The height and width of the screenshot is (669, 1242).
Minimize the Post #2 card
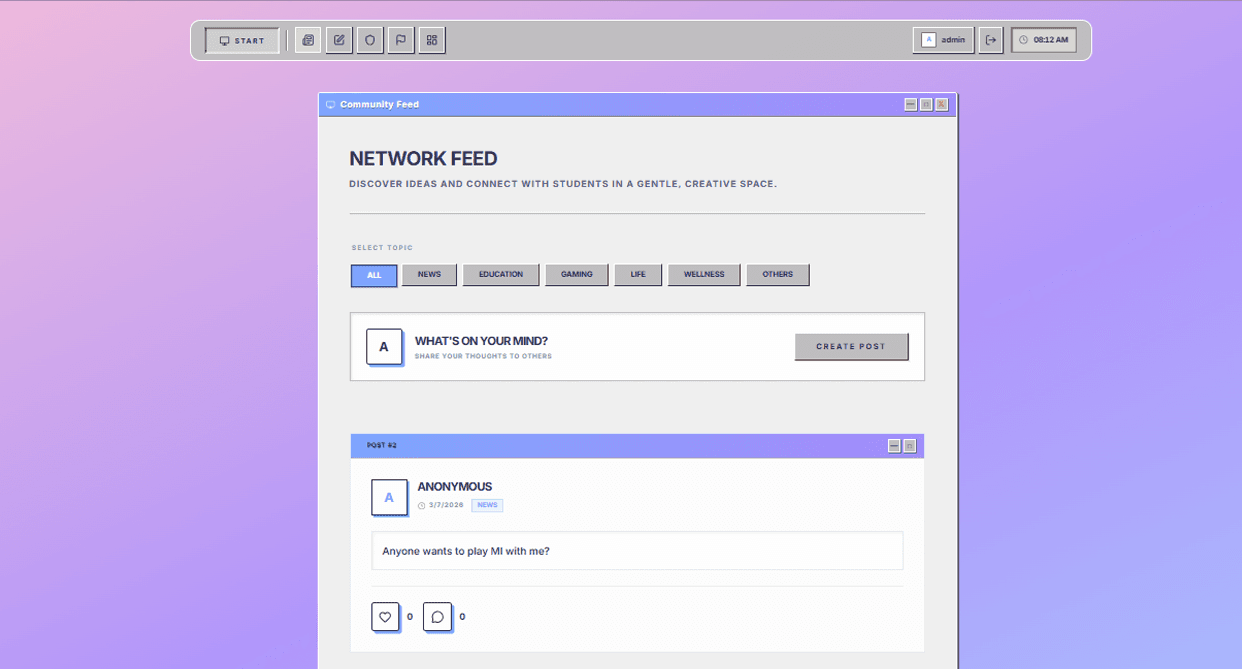(x=894, y=446)
